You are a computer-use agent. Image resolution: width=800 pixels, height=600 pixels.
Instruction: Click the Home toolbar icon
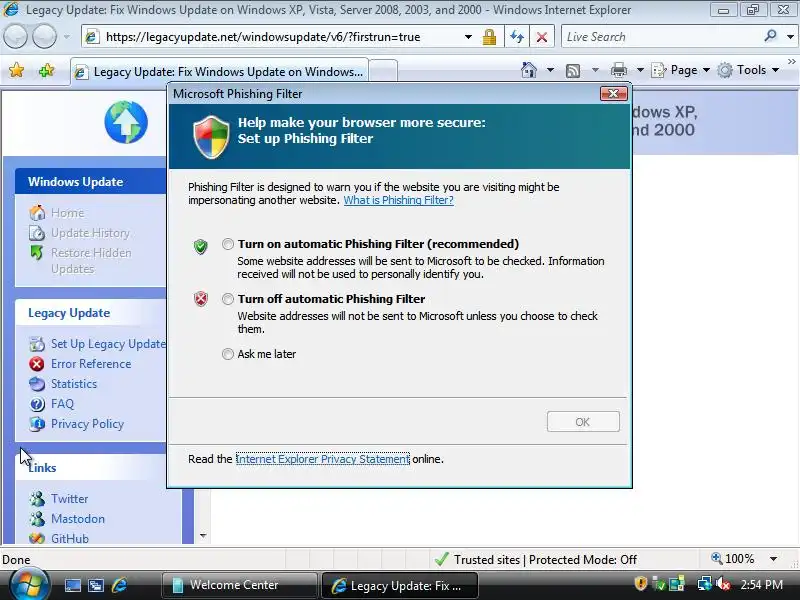(529, 70)
